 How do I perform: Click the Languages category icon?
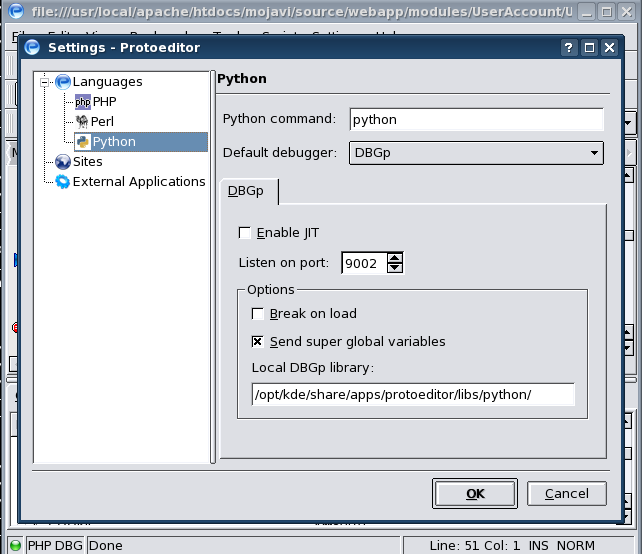tap(63, 82)
